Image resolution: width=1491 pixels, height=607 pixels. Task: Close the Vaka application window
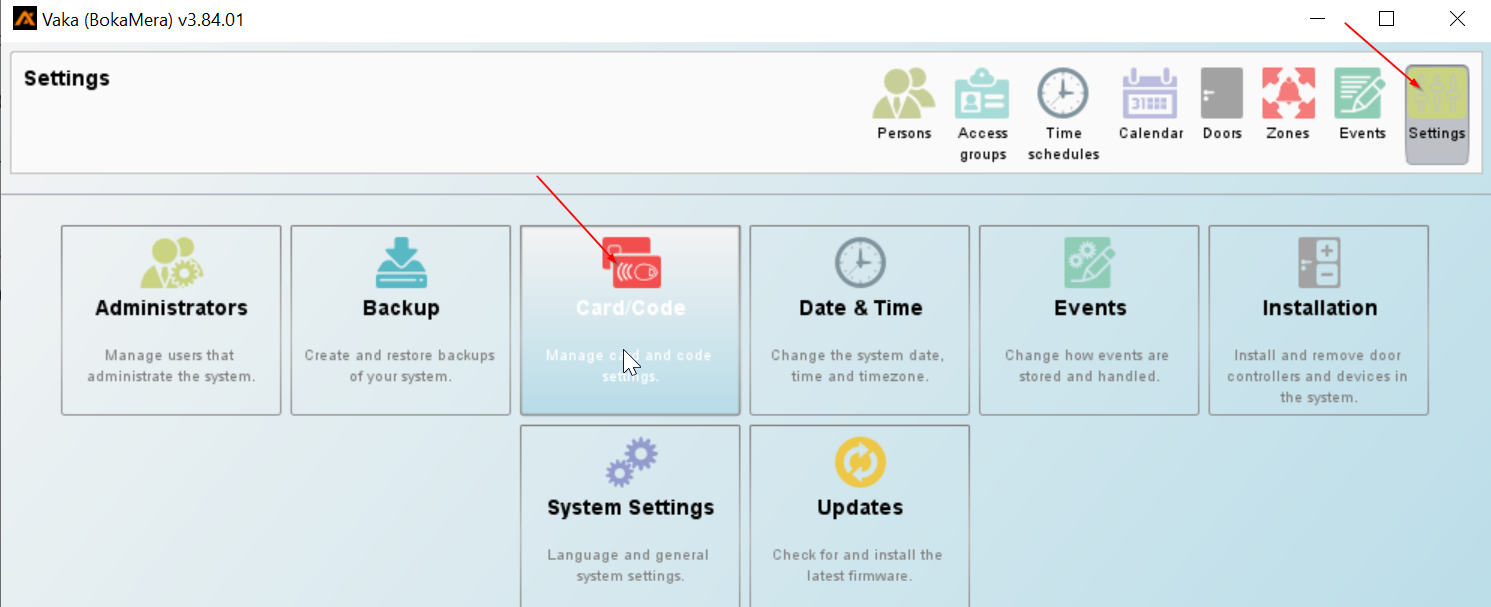pyautogui.click(x=1457, y=19)
